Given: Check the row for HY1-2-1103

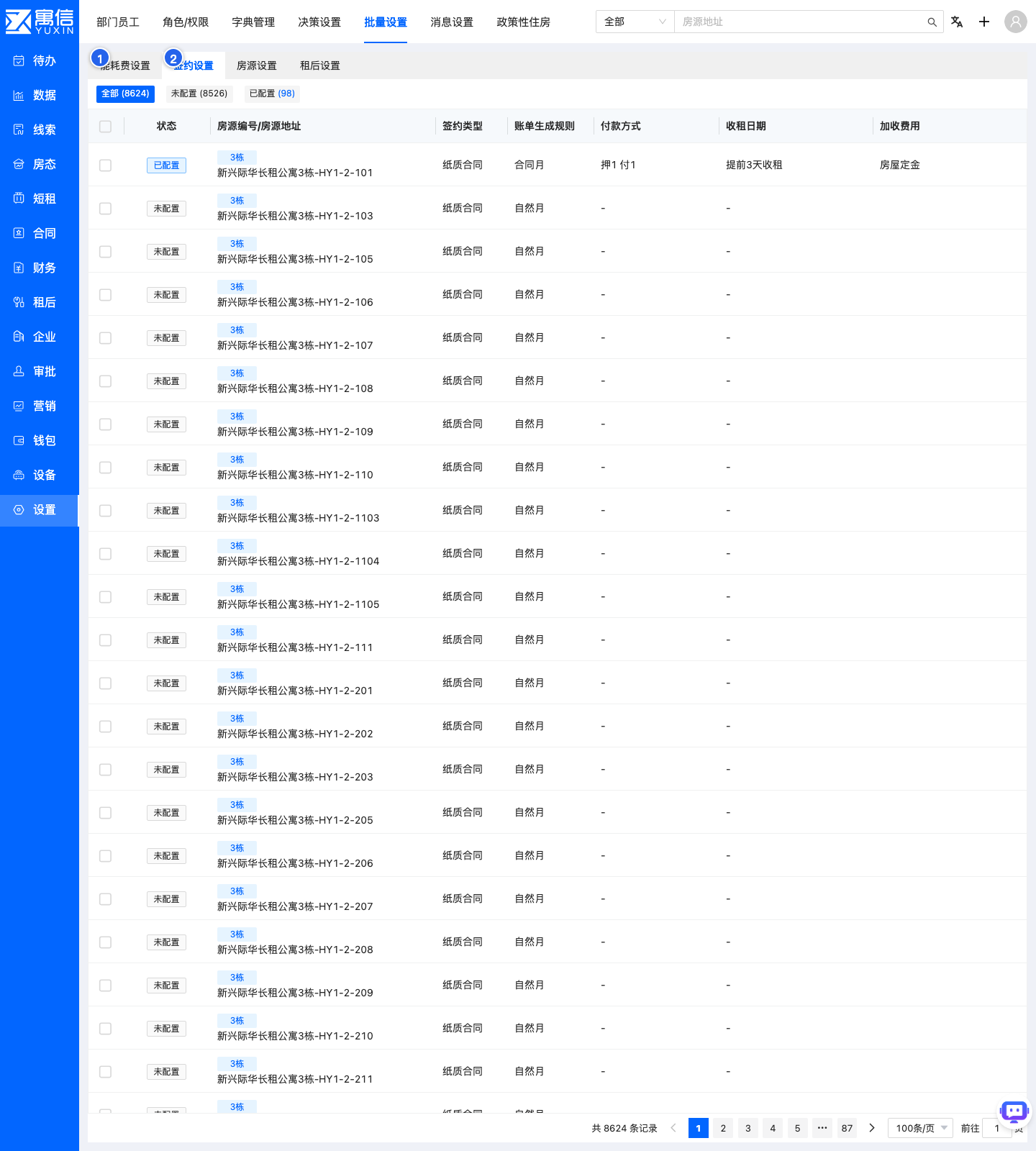Looking at the screenshot, I should pyautogui.click(x=105, y=511).
